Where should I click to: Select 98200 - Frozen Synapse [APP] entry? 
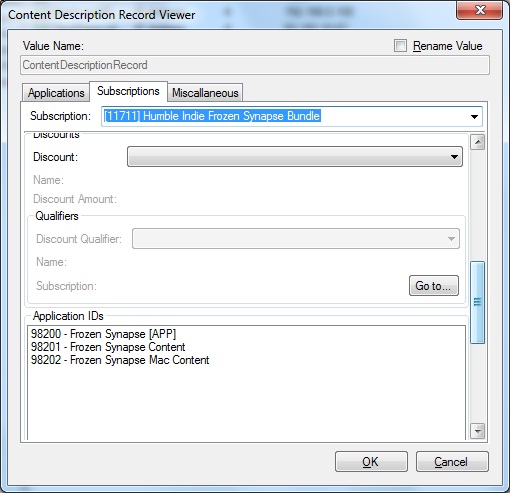(x=103, y=334)
